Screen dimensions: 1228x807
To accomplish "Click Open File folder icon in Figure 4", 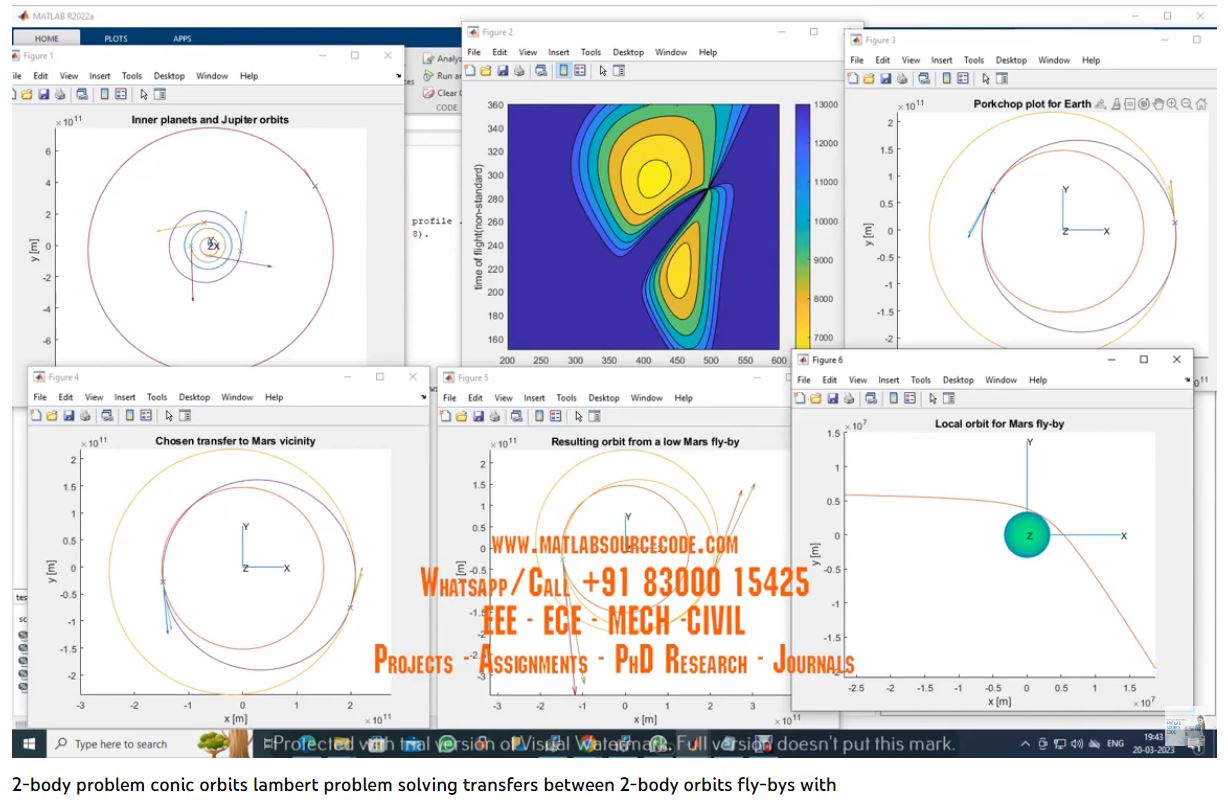I will 53,415.
